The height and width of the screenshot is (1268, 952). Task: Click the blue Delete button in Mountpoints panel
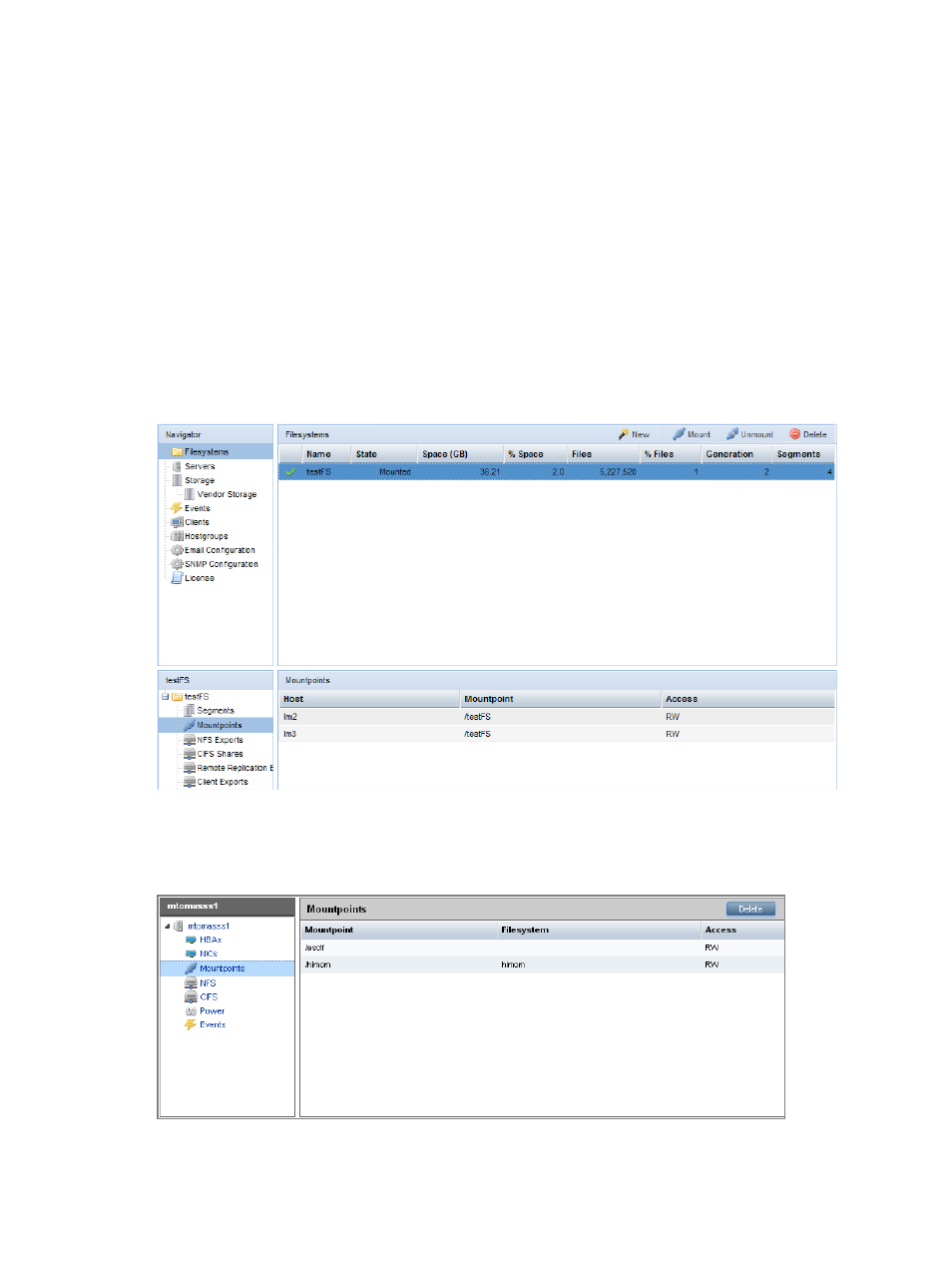point(750,909)
